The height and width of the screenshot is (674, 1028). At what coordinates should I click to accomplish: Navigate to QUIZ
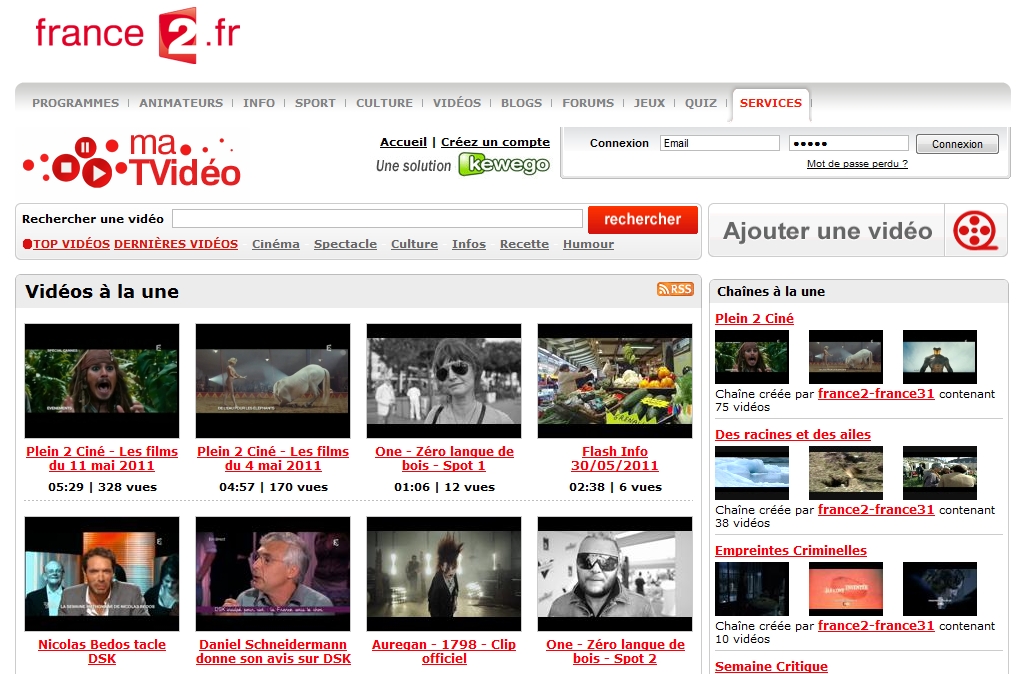(x=701, y=103)
